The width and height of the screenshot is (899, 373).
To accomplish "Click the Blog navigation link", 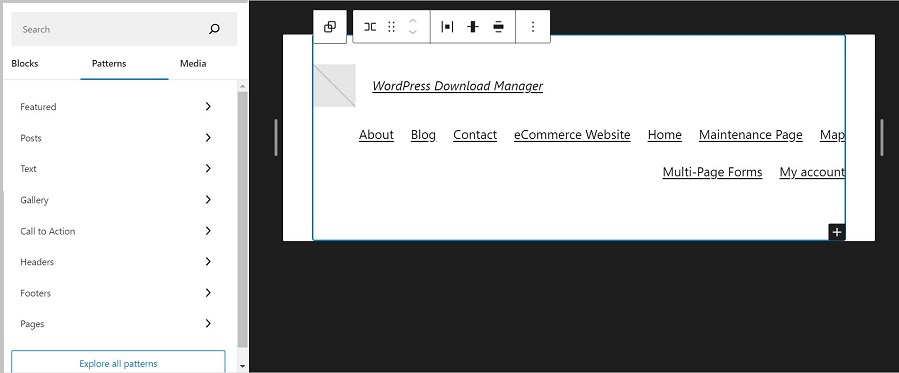I will coord(423,135).
